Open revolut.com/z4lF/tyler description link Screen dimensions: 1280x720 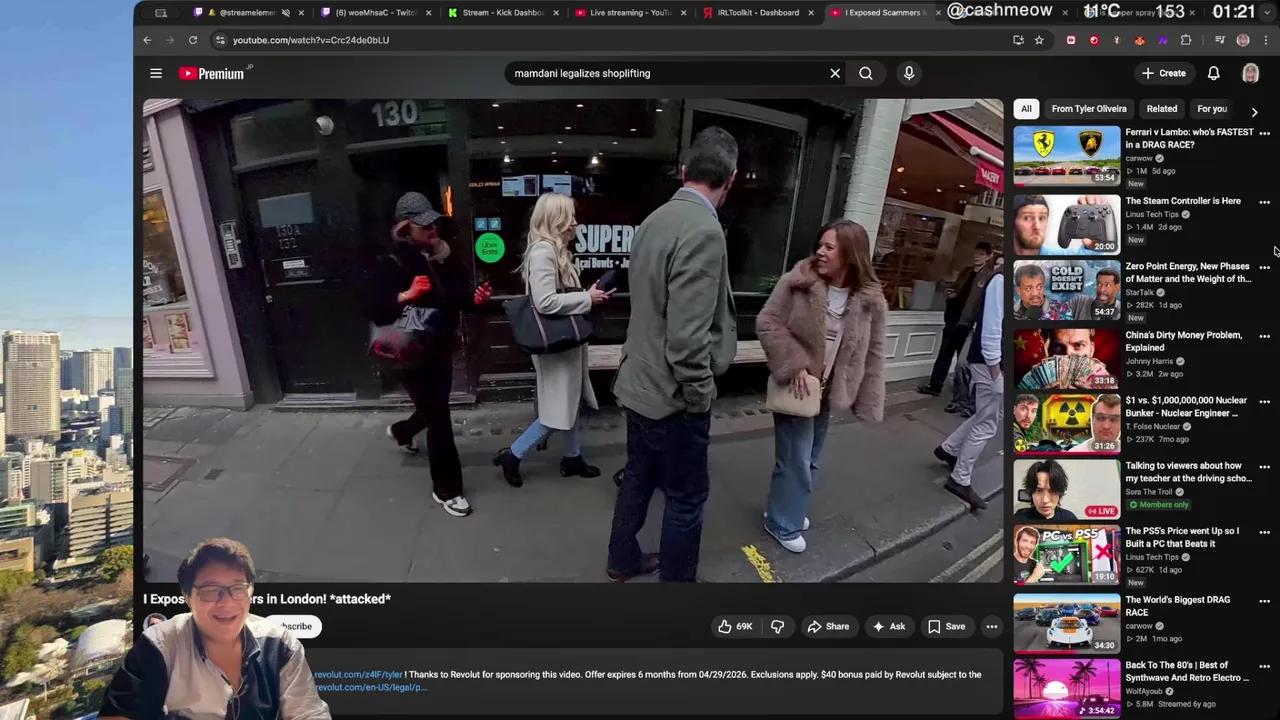(358, 675)
